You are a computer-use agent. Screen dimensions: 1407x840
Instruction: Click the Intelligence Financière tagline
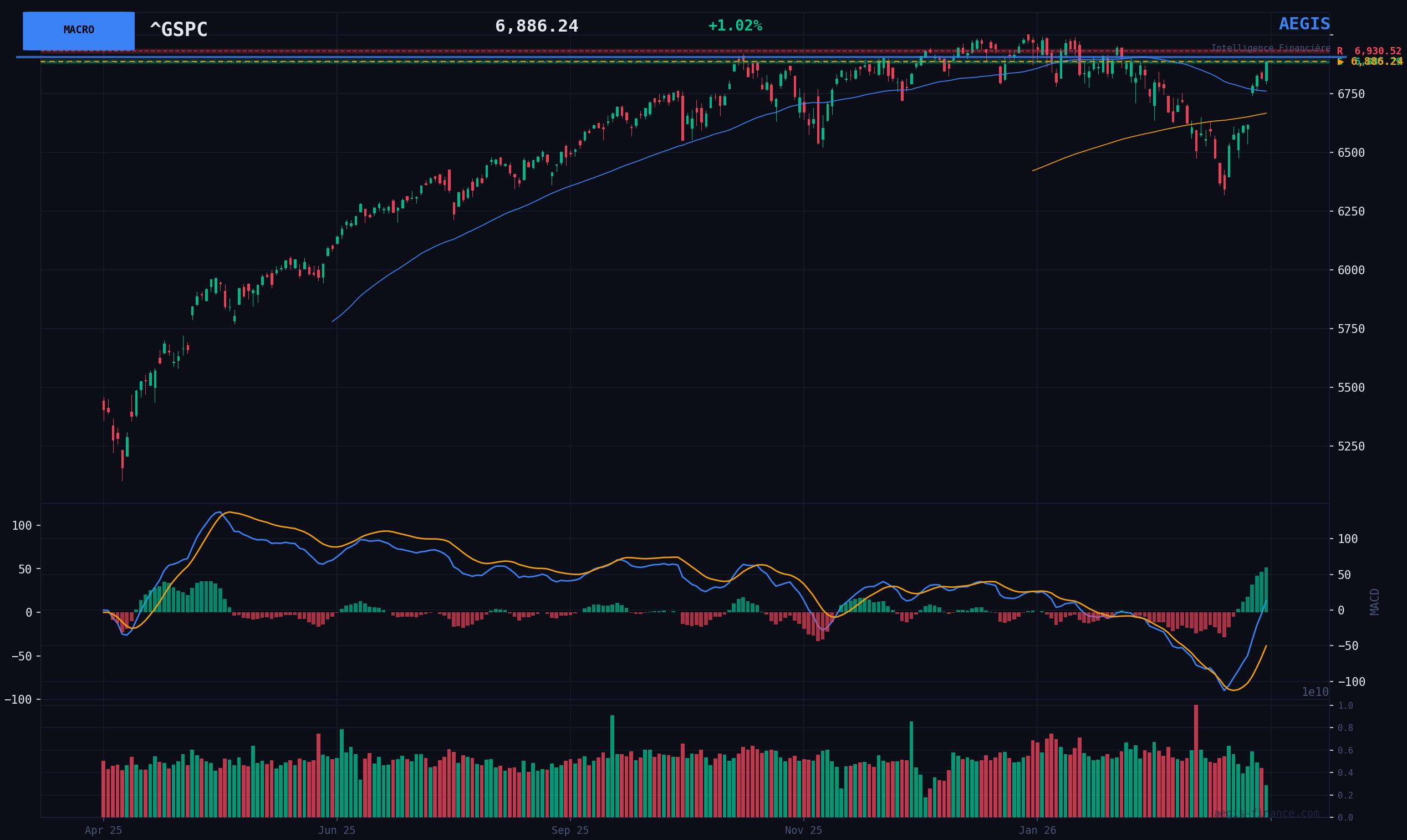[x=1270, y=48]
